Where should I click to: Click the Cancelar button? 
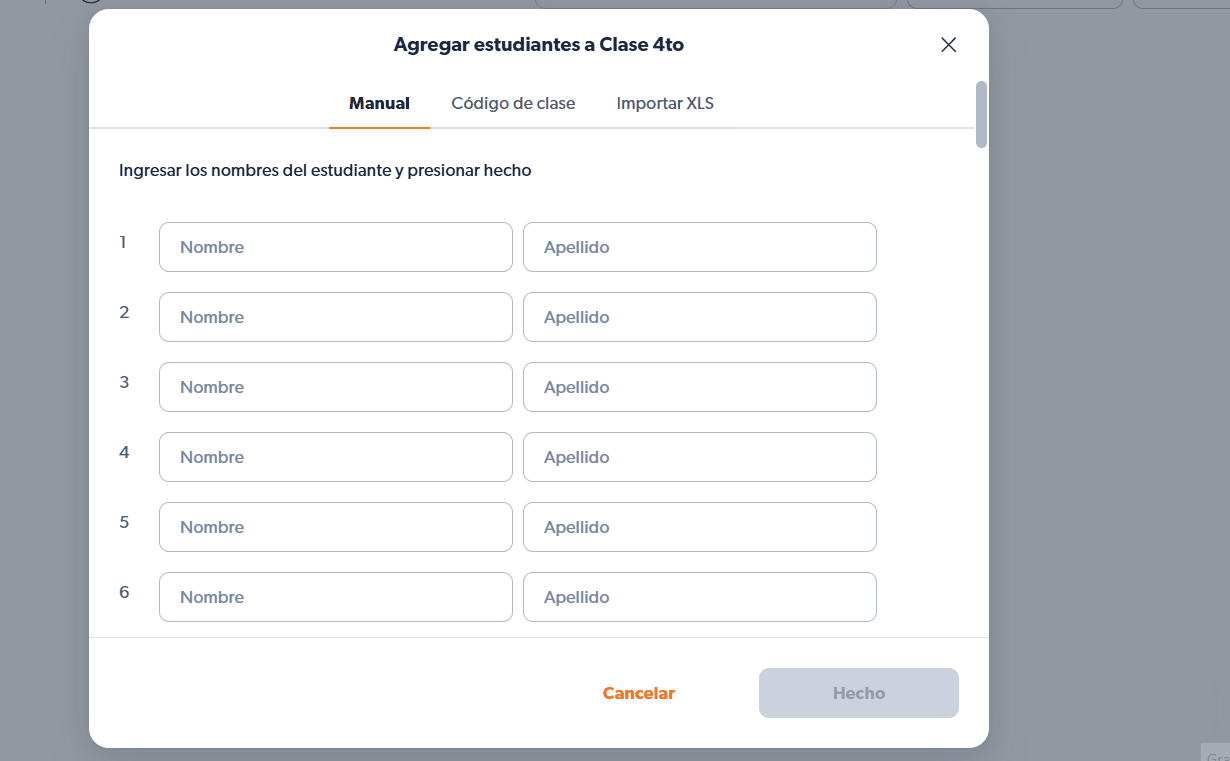[638, 692]
